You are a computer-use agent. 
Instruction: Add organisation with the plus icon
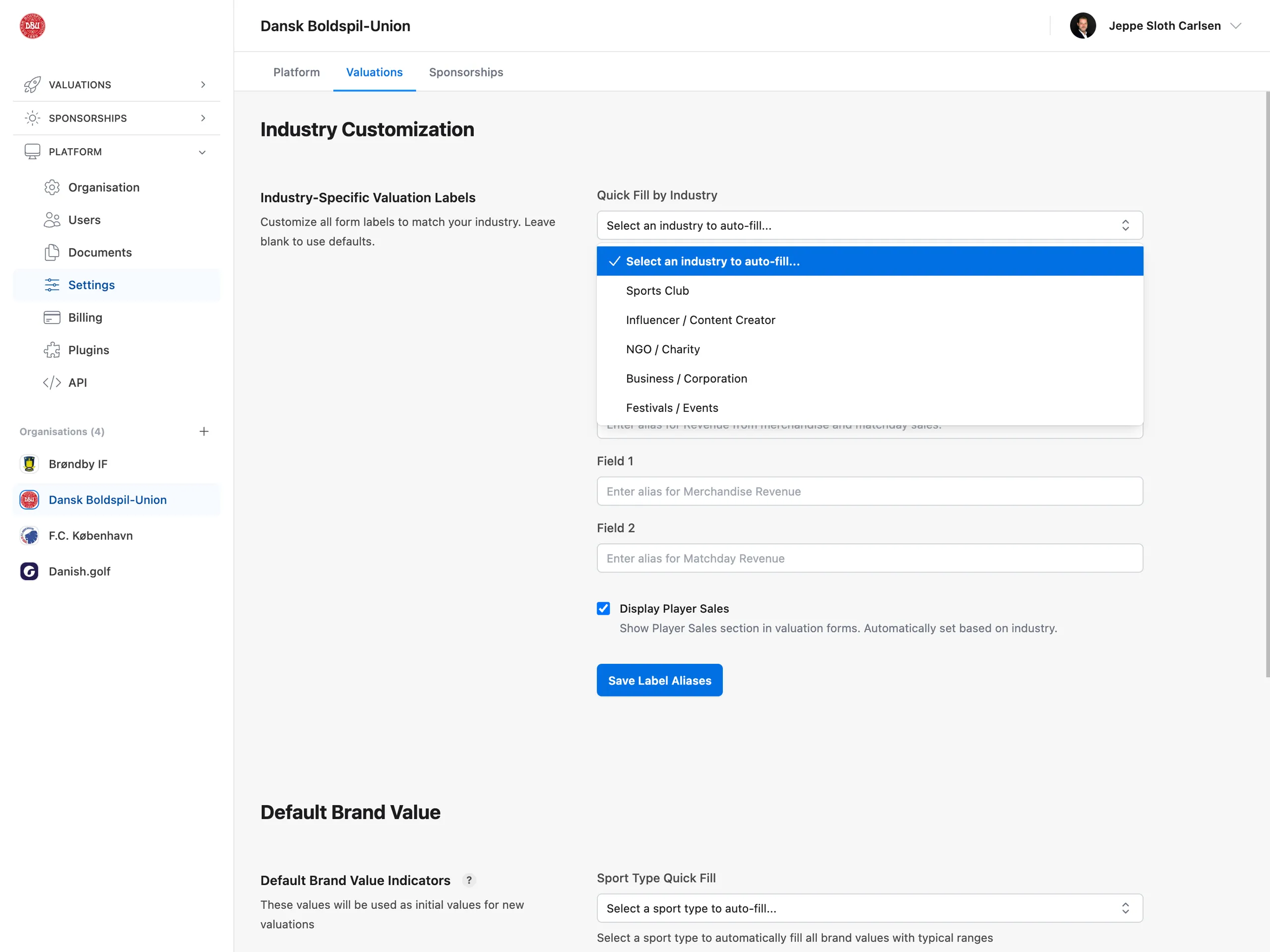click(x=204, y=431)
